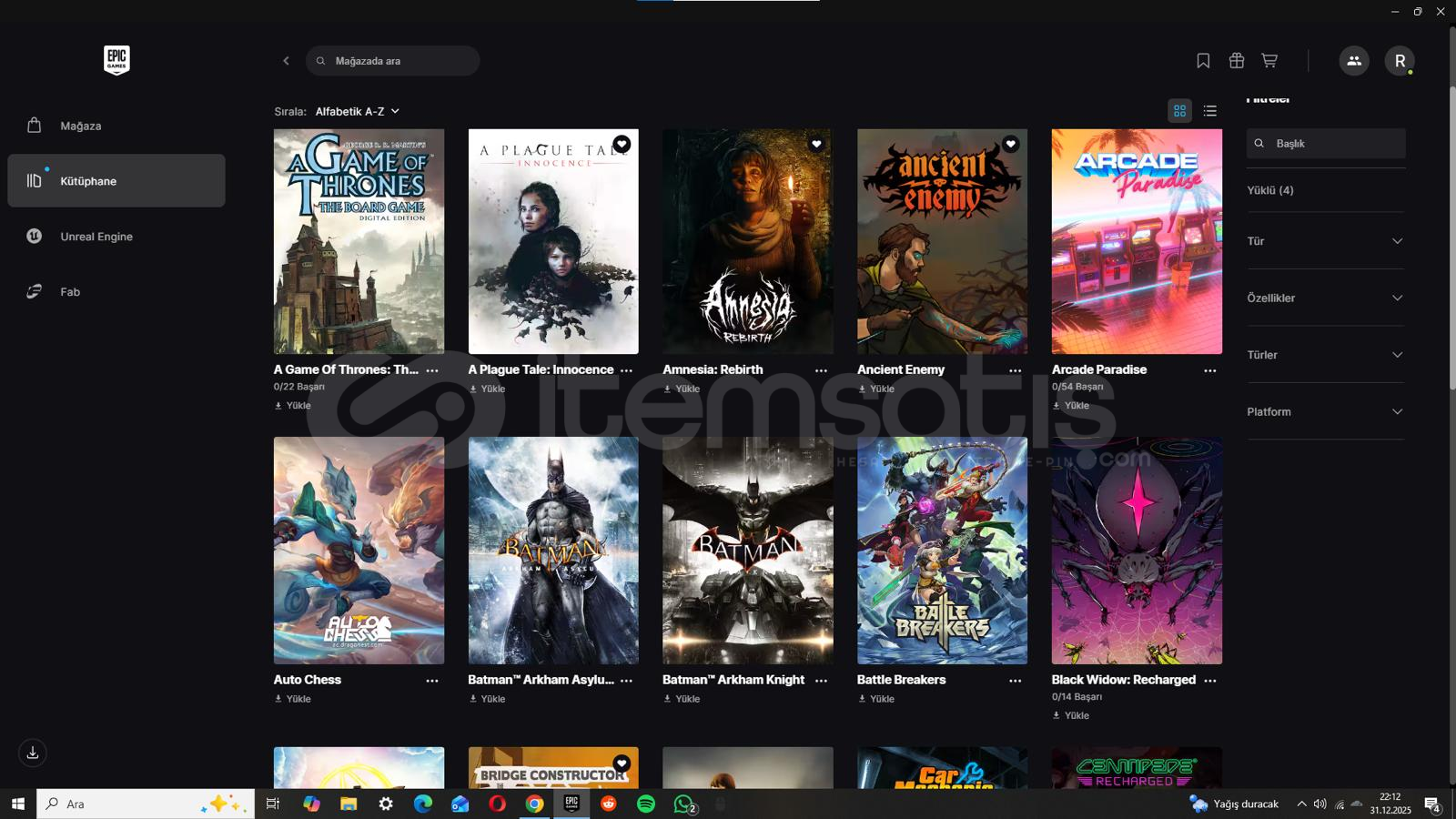Viewport: 1456px width, 819px height.
Task: Open more options for Batman Arkham Knight
Action: 821,681
